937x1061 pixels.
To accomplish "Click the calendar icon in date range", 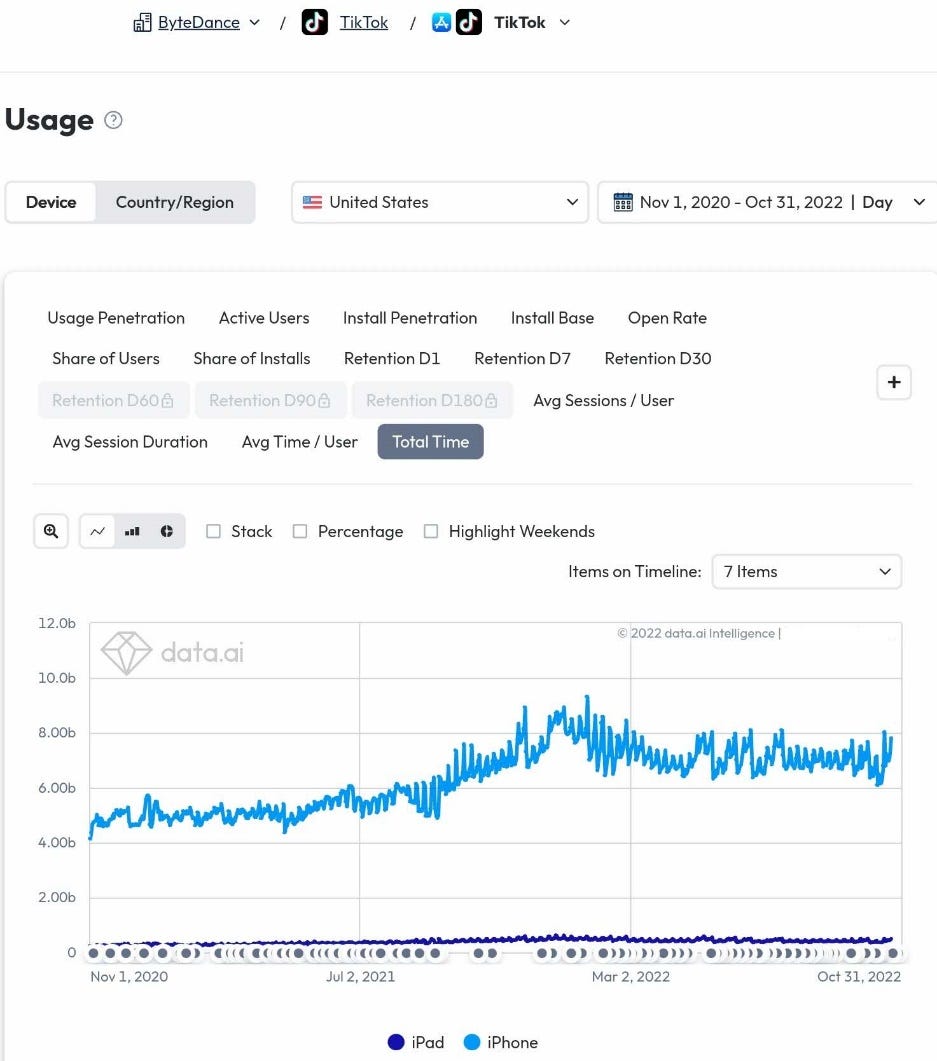I will [622, 202].
